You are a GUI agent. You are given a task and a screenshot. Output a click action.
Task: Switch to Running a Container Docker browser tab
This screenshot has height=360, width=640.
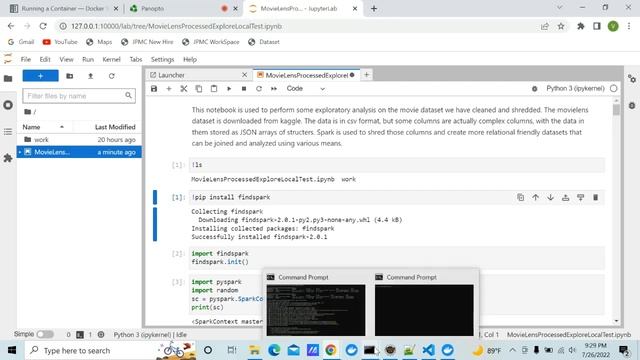(64, 9)
